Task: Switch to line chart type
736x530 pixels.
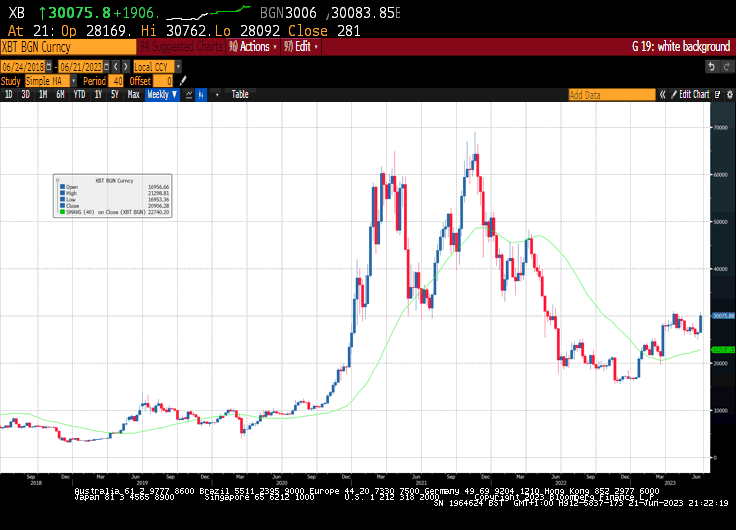Action: tap(189, 94)
